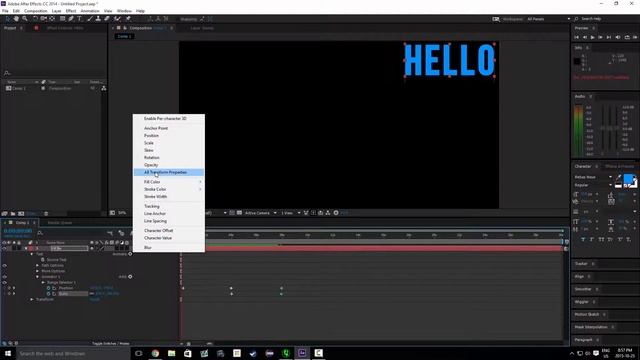
Task: Toggle audio mute in Preview panel
Action: [x=618, y=37]
